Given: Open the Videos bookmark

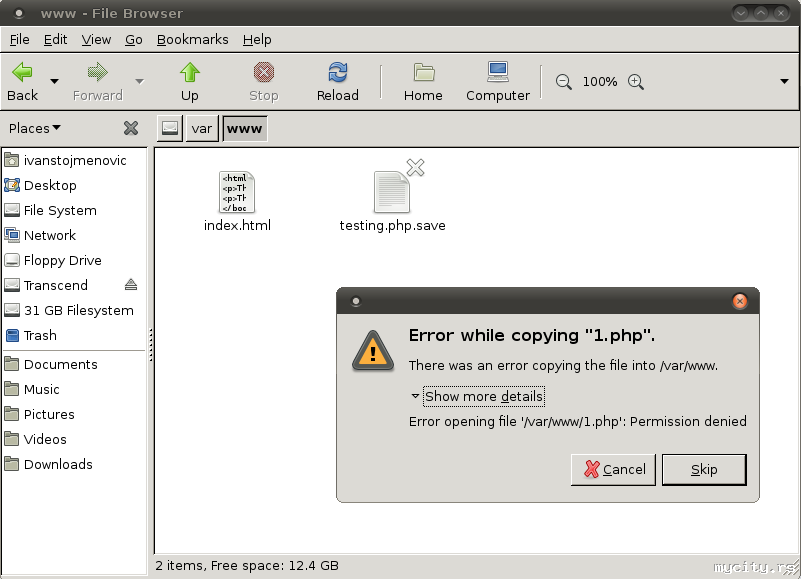Looking at the screenshot, I should [x=74, y=439].
